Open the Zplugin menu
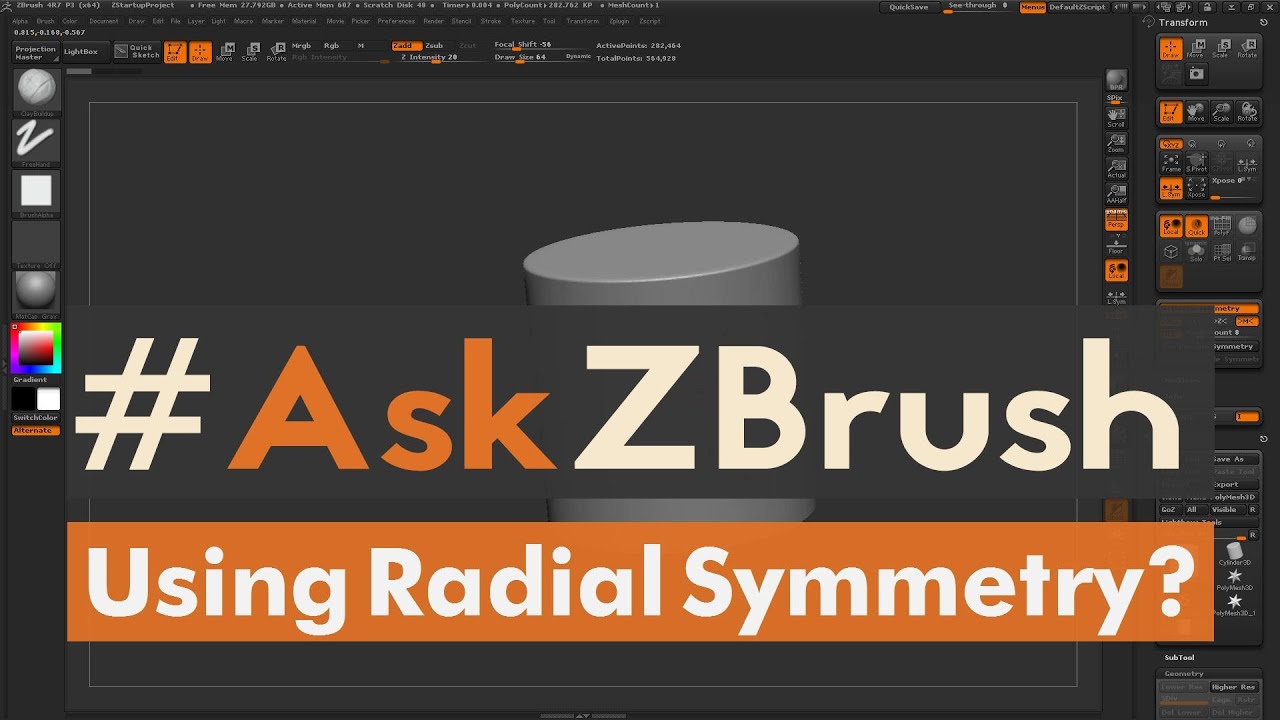The image size is (1280, 720). (619, 21)
